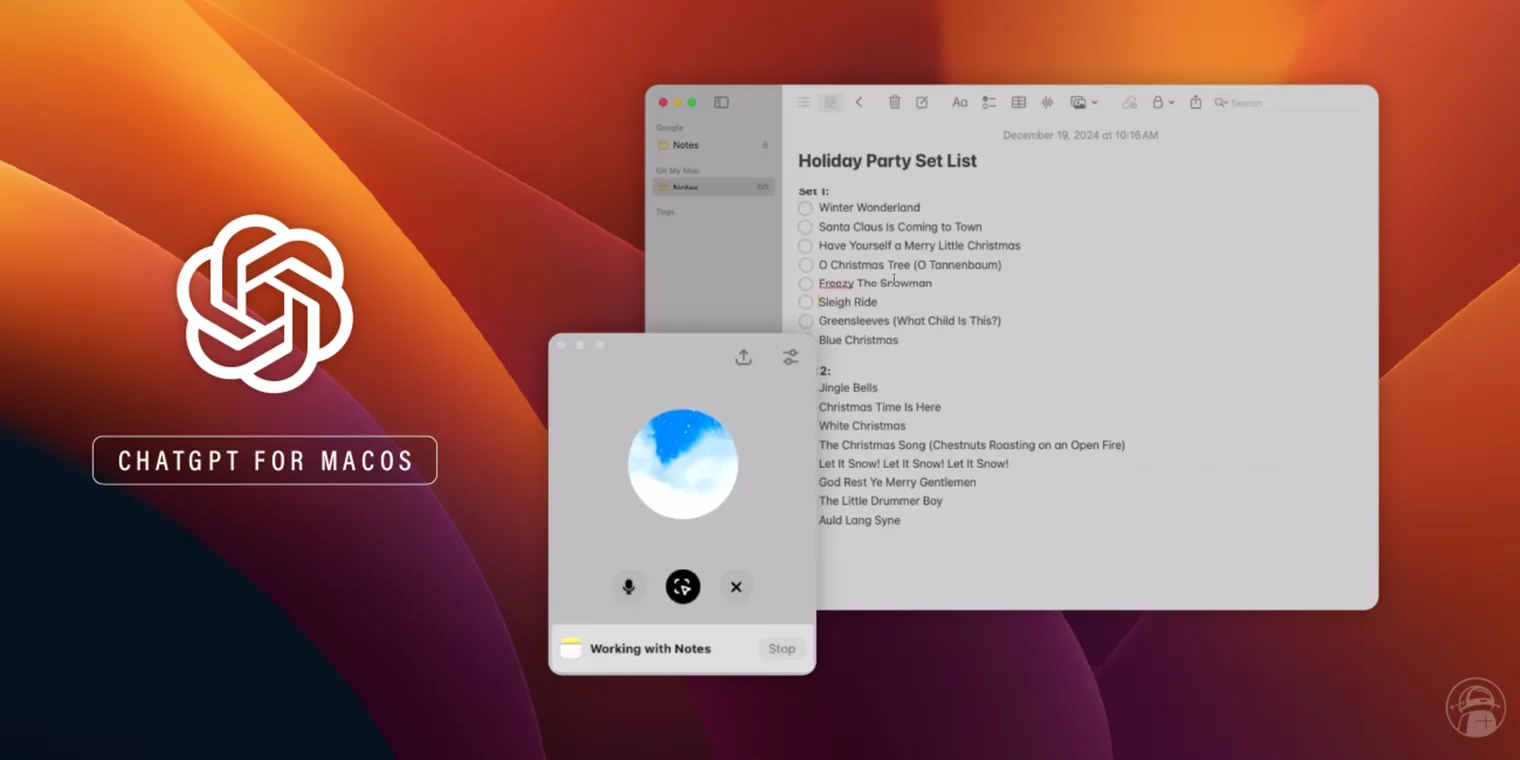End the voice conversation with X button
This screenshot has width=1520, height=760.
coord(736,587)
